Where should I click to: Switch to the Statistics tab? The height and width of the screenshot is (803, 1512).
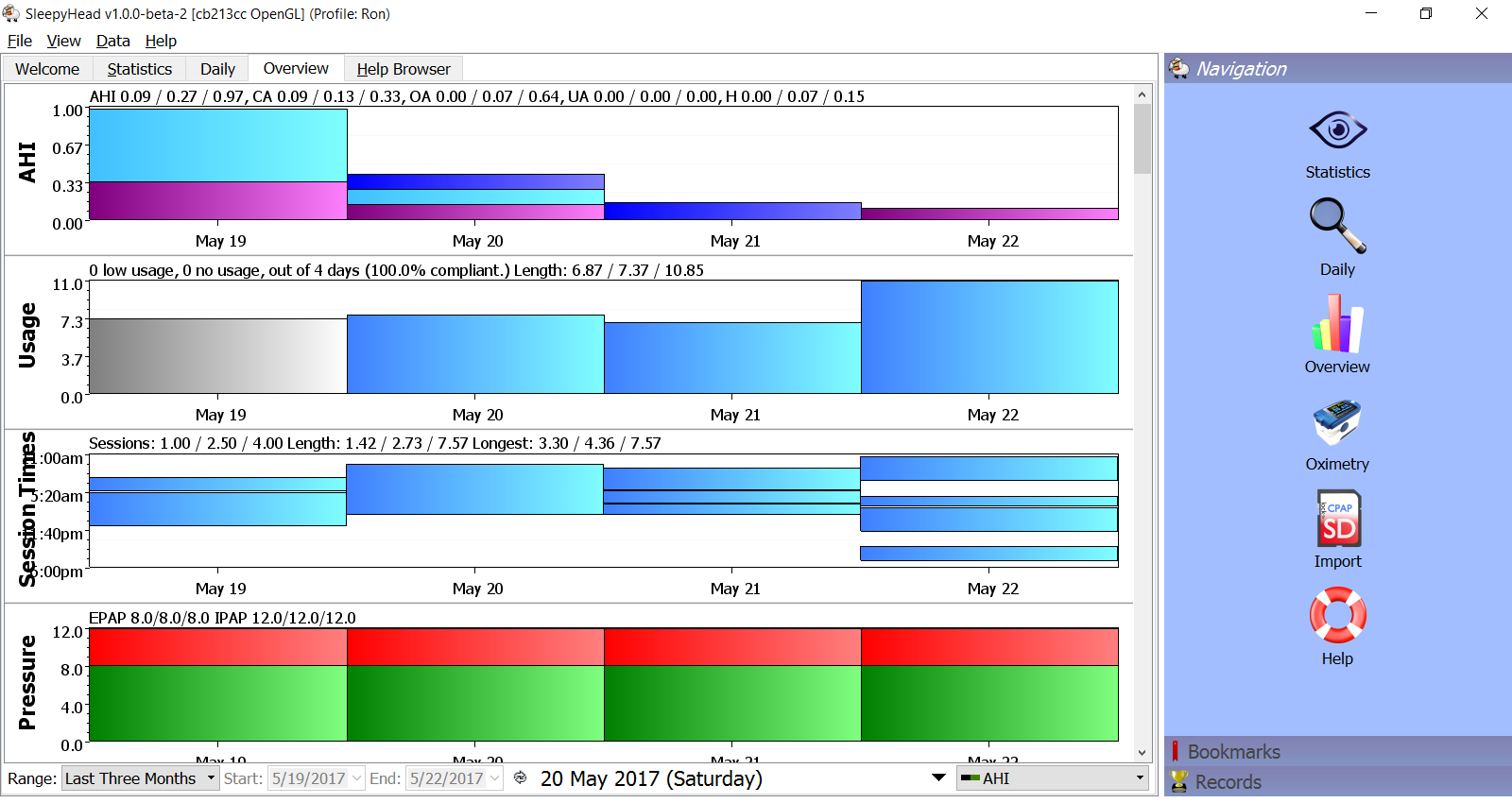point(139,69)
